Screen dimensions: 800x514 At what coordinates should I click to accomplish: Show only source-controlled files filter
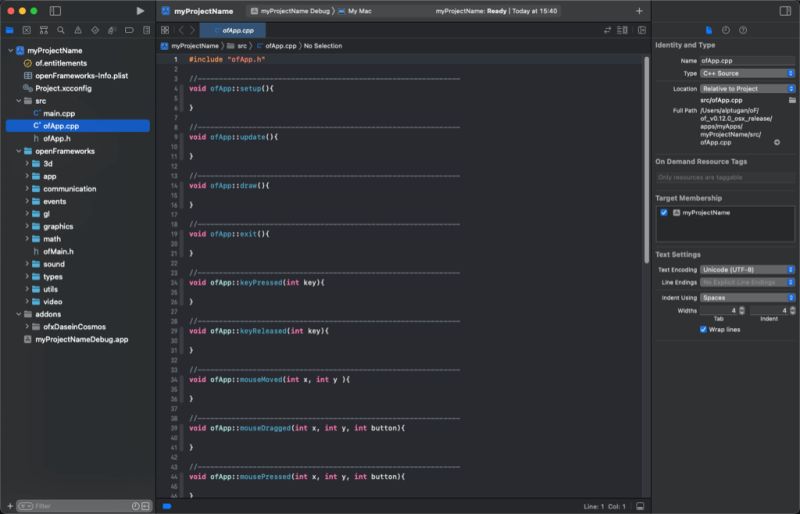tap(145, 506)
